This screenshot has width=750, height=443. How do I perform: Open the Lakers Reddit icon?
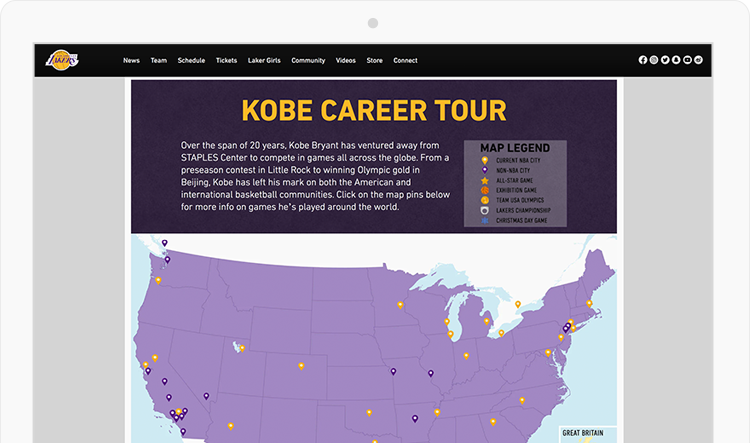click(698, 60)
